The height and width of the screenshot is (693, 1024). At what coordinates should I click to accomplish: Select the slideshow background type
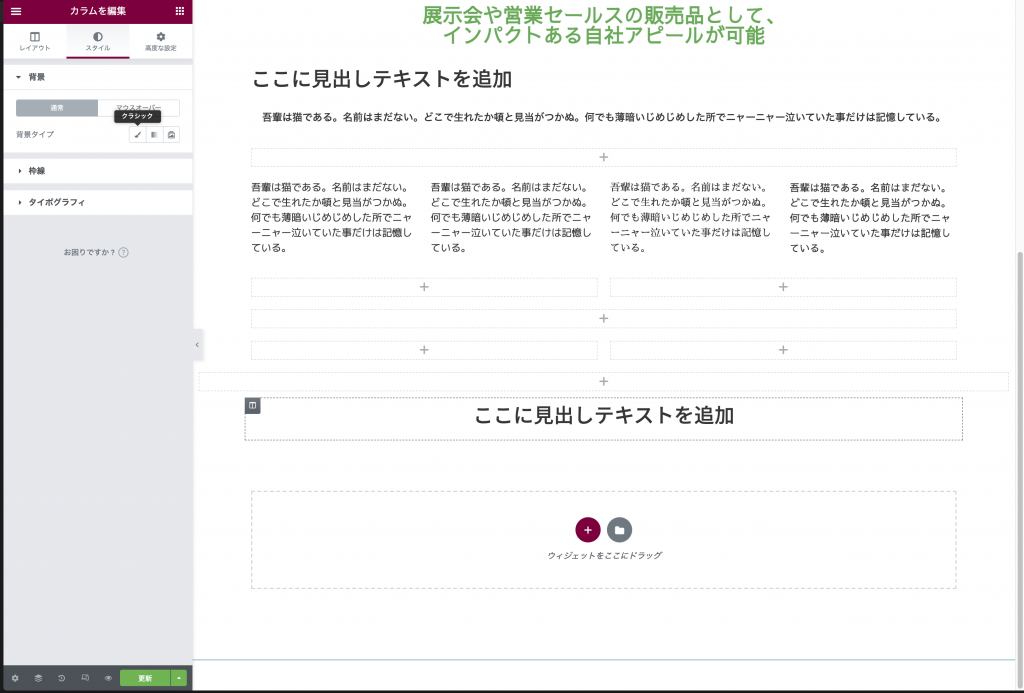pos(171,134)
